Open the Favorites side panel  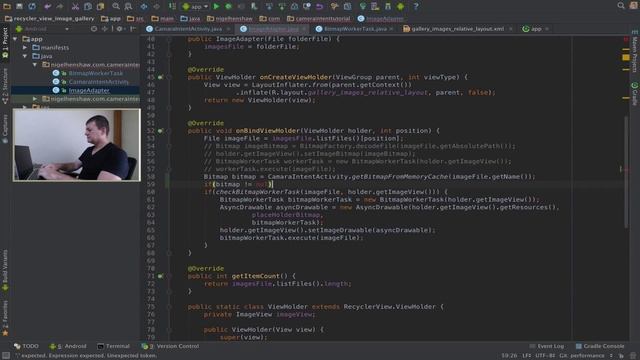[x=5, y=318]
